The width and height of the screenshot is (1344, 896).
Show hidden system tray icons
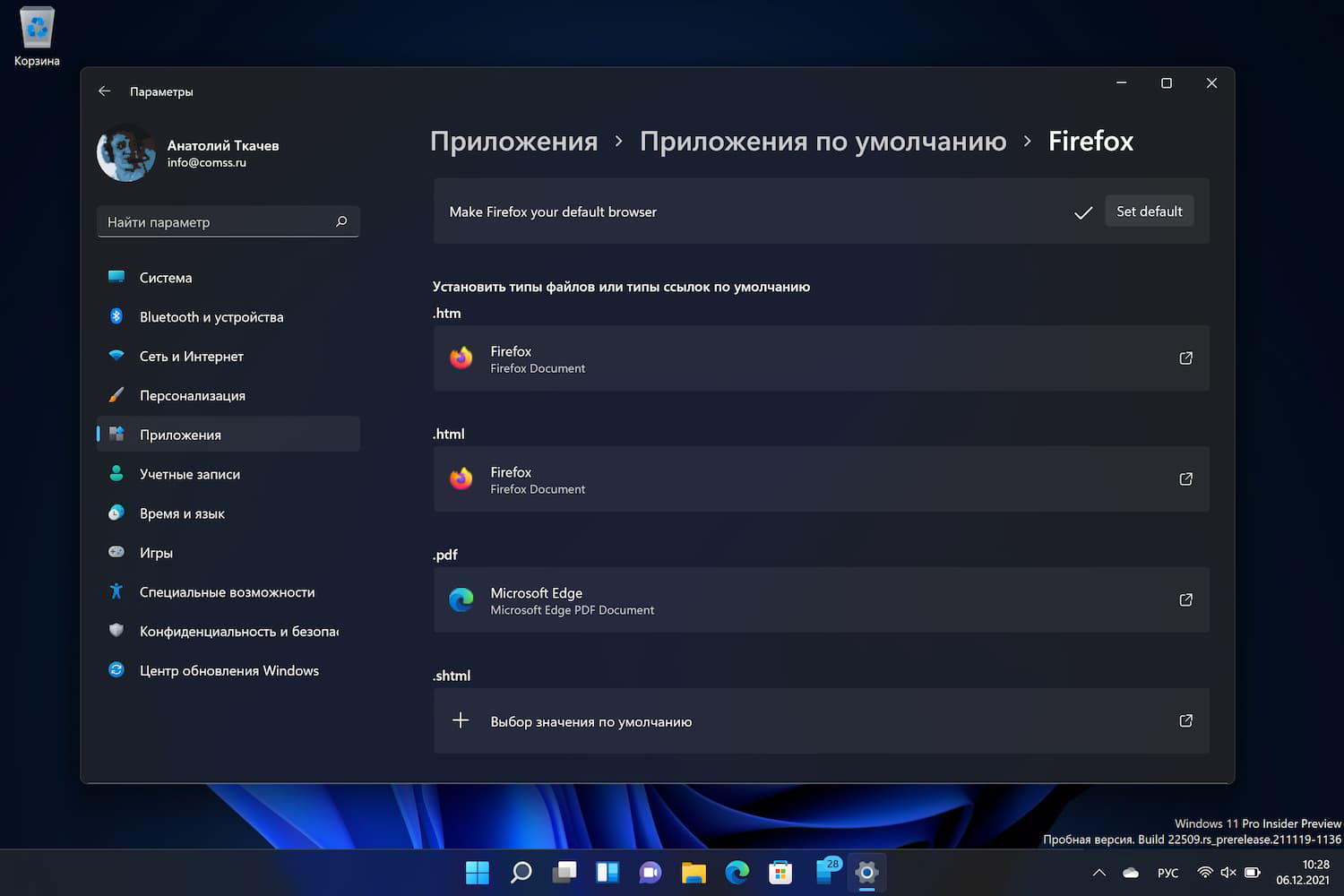point(1099,873)
